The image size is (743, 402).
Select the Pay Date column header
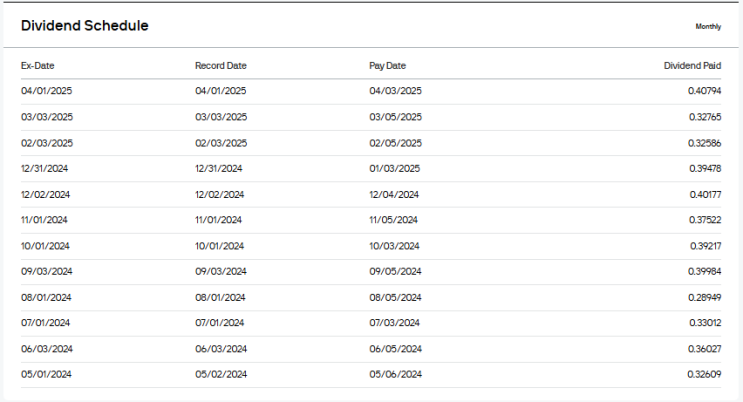tap(388, 66)
